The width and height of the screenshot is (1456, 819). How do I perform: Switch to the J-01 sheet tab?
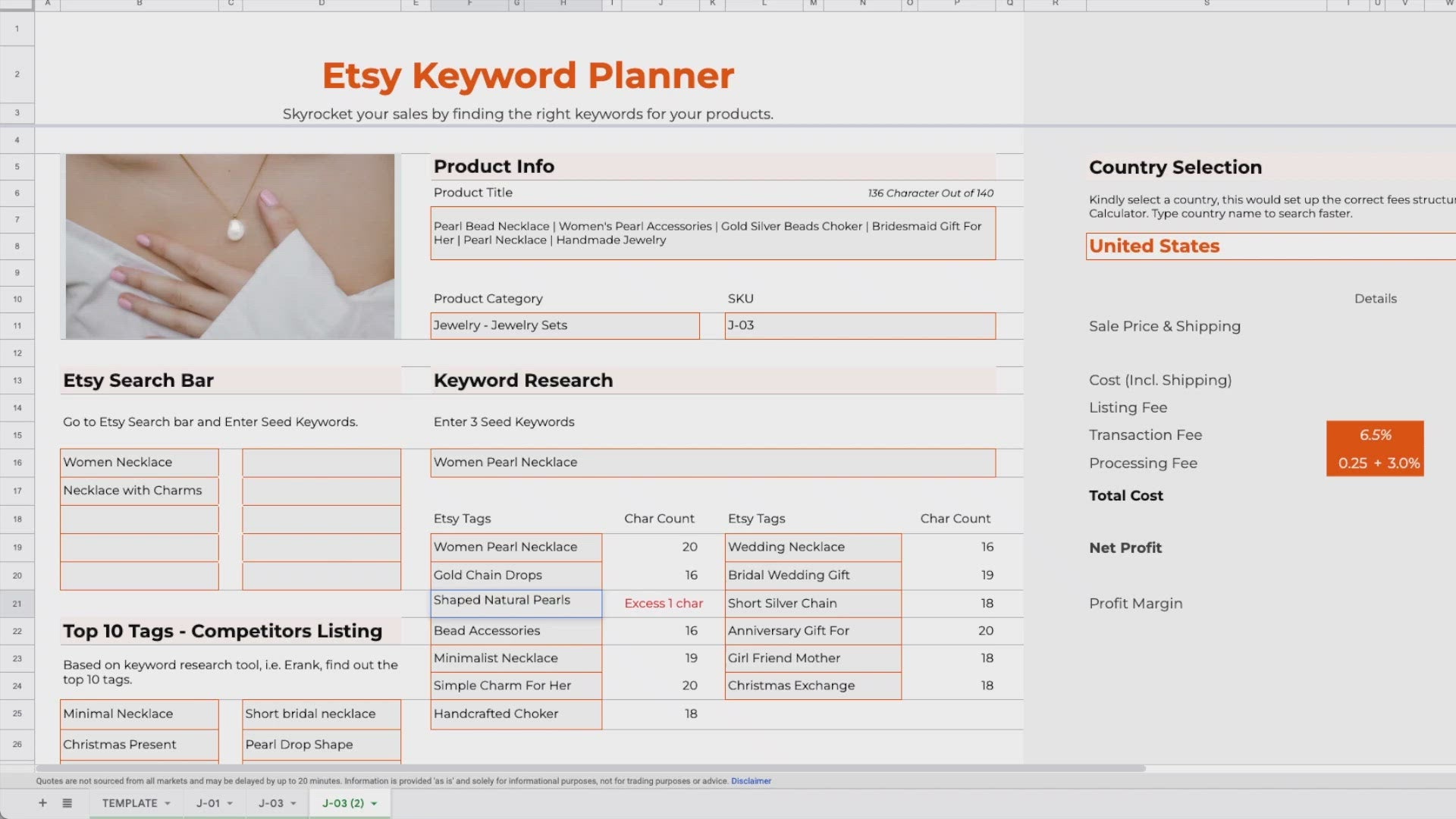(208, 803)
